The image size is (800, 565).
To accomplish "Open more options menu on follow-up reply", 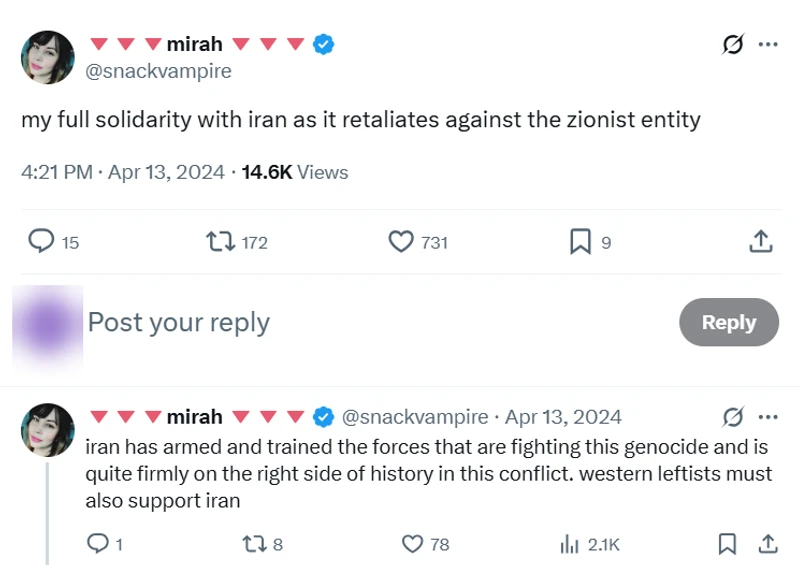I will [x=768, y=416].
